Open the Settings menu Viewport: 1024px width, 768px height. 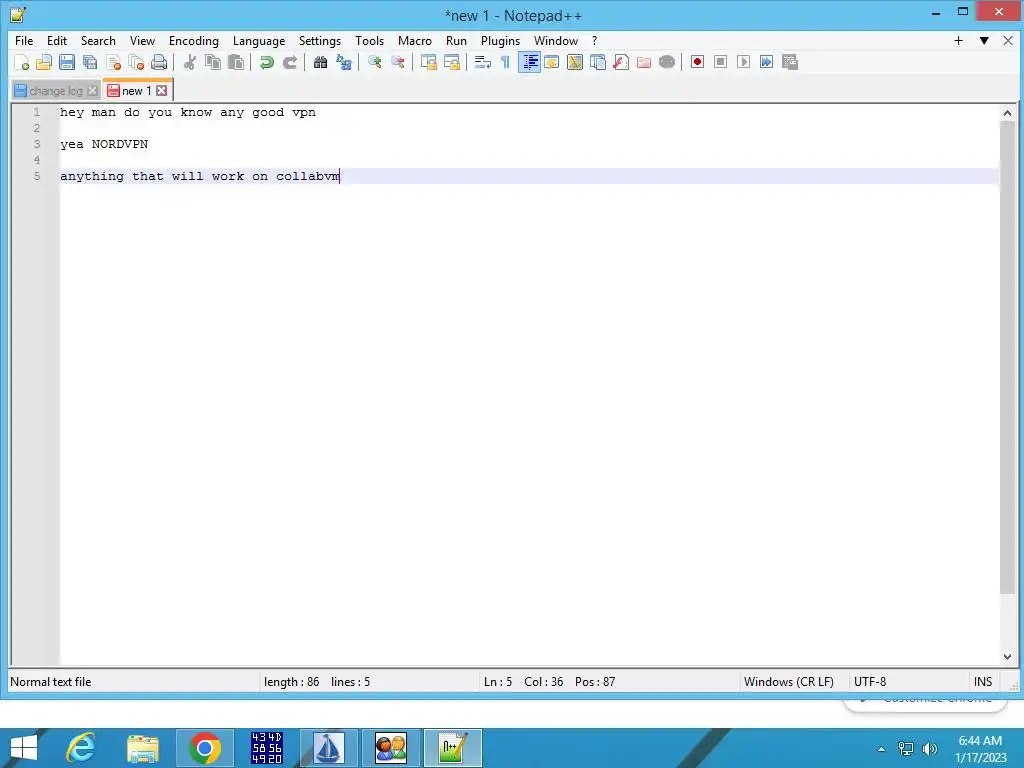pos(320,40)
